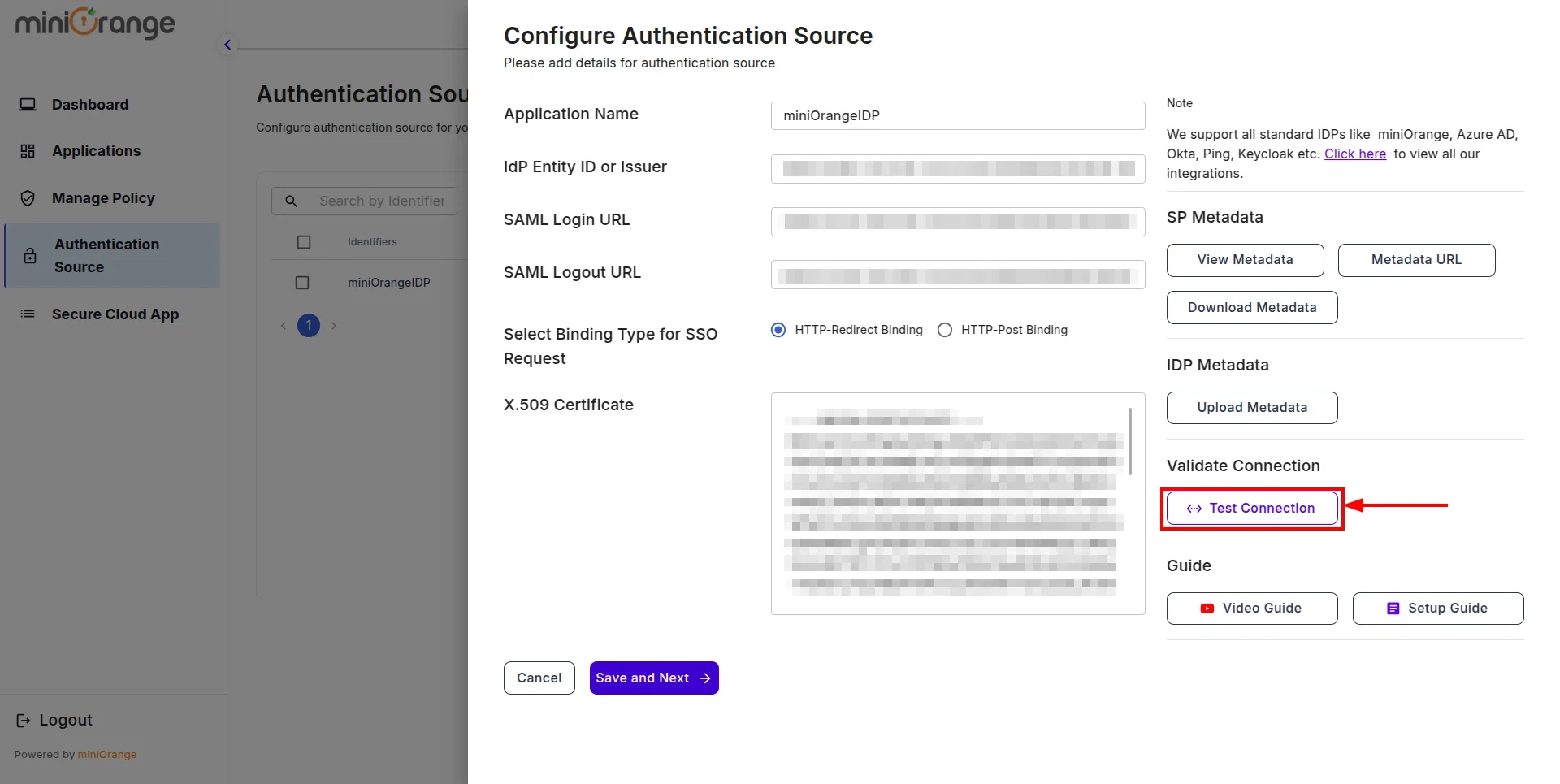Open Applications using its grid icon

(x=27, y=150)
